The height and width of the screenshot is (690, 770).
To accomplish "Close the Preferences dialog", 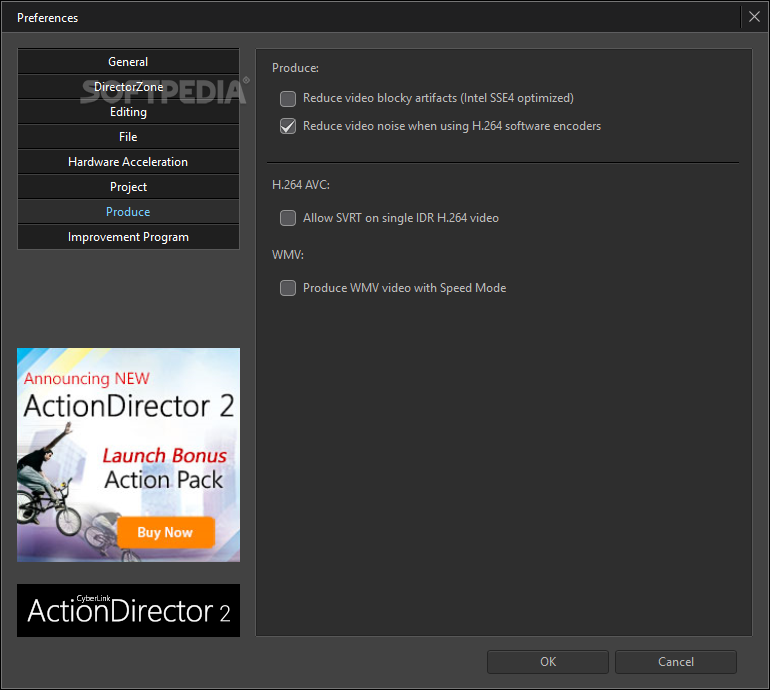I will click(x=754, y=17).
